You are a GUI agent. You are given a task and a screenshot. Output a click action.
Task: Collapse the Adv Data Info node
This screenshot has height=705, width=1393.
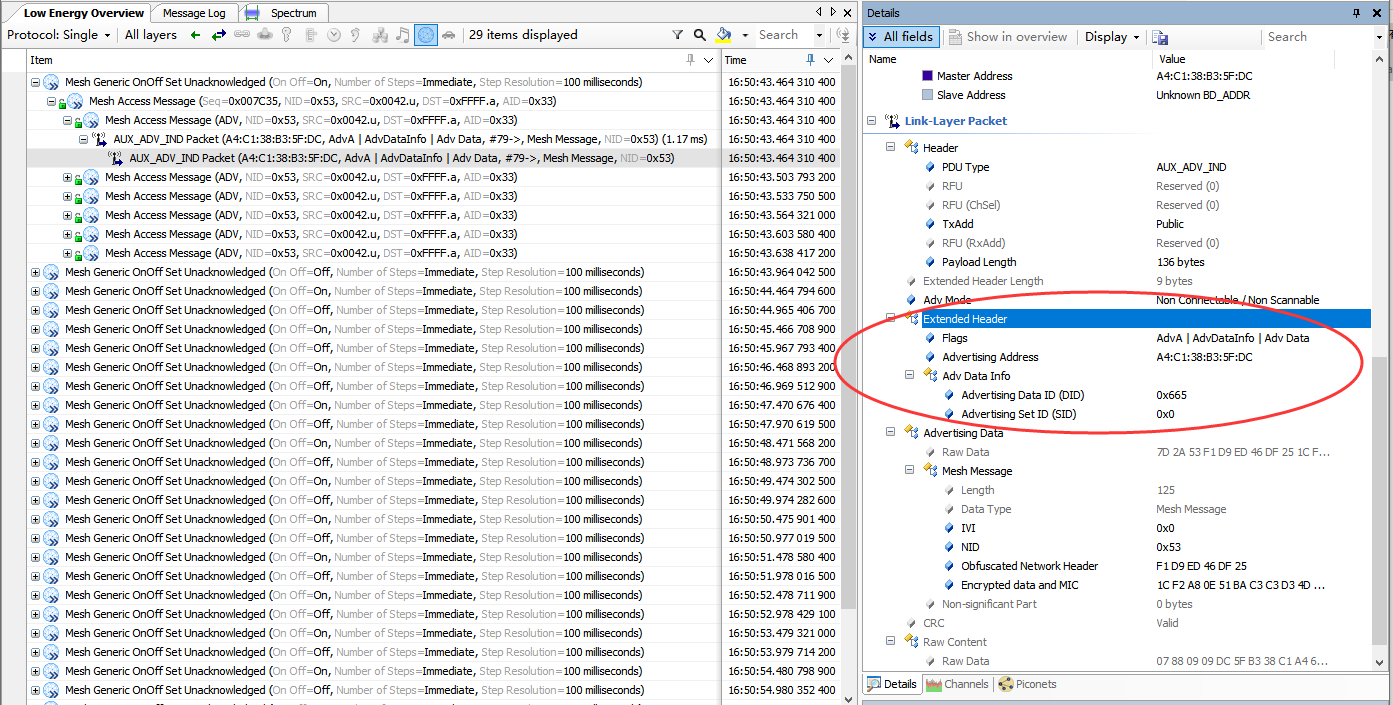pos(910,376)
